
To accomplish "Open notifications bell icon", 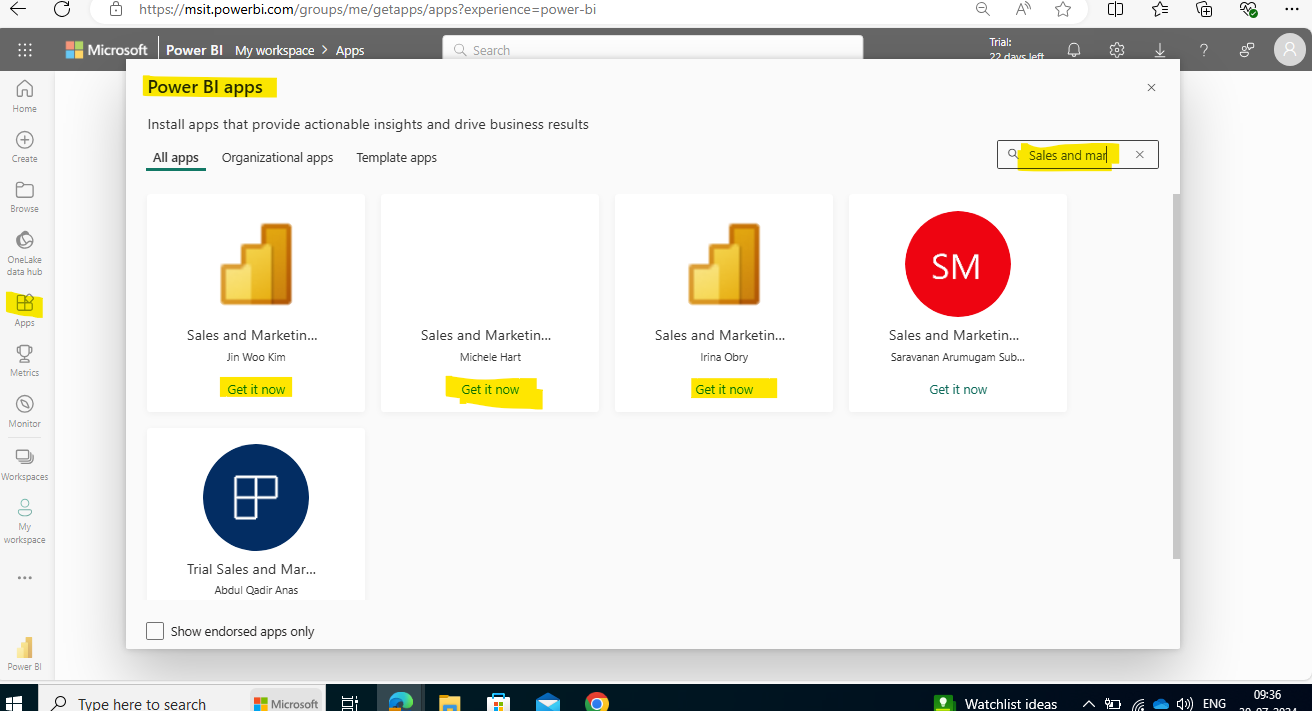I will (1074, 50).
